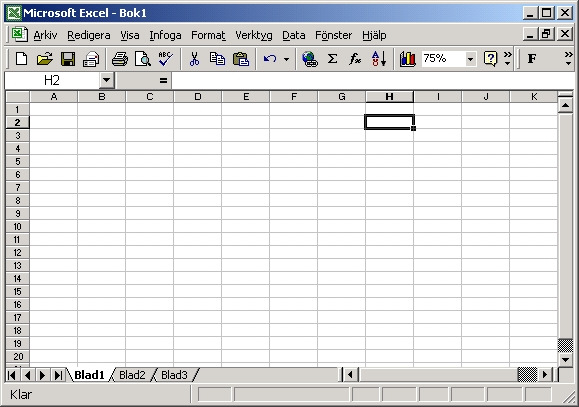579x407 pixels.
Task: Click in the formula bar input field
Action: (372, 80)
